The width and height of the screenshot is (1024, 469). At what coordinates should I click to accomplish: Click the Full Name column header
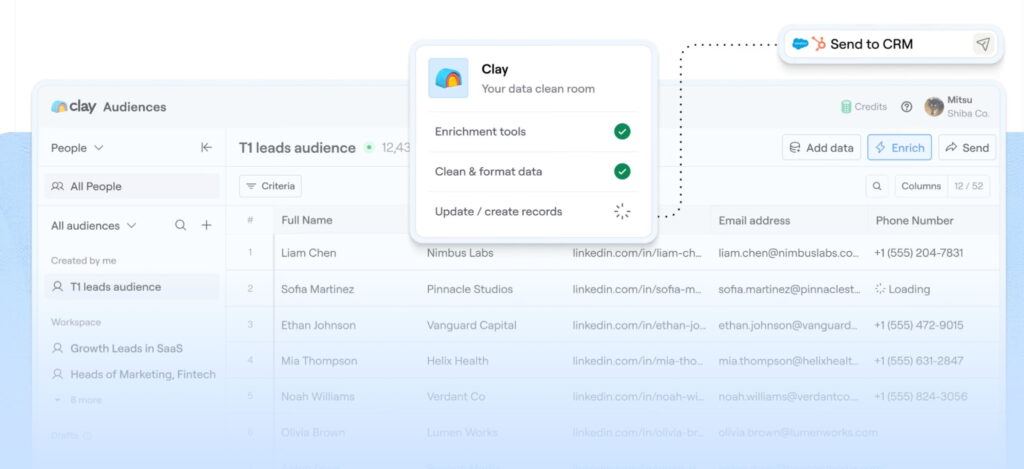click(x=307, y=220)
